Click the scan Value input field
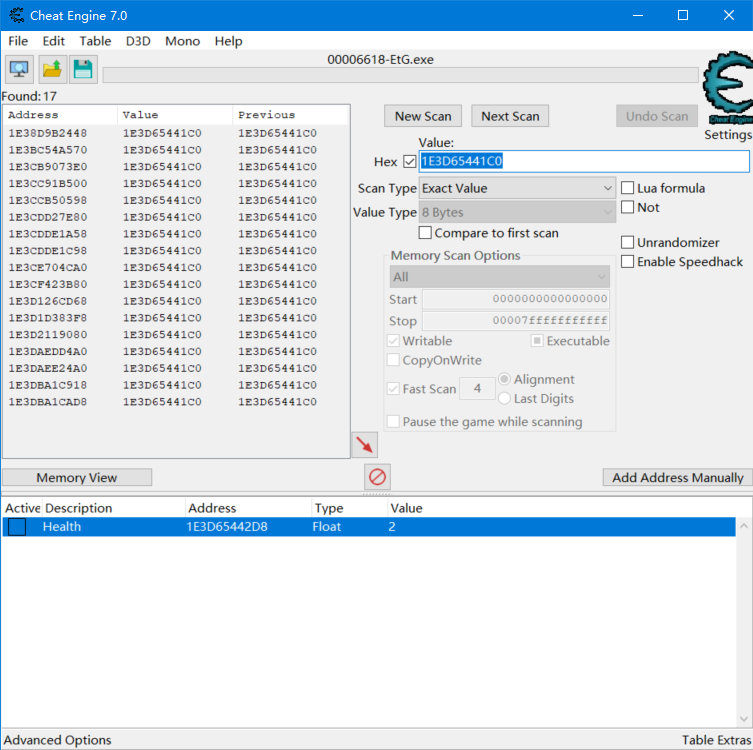 click(583, 161)
